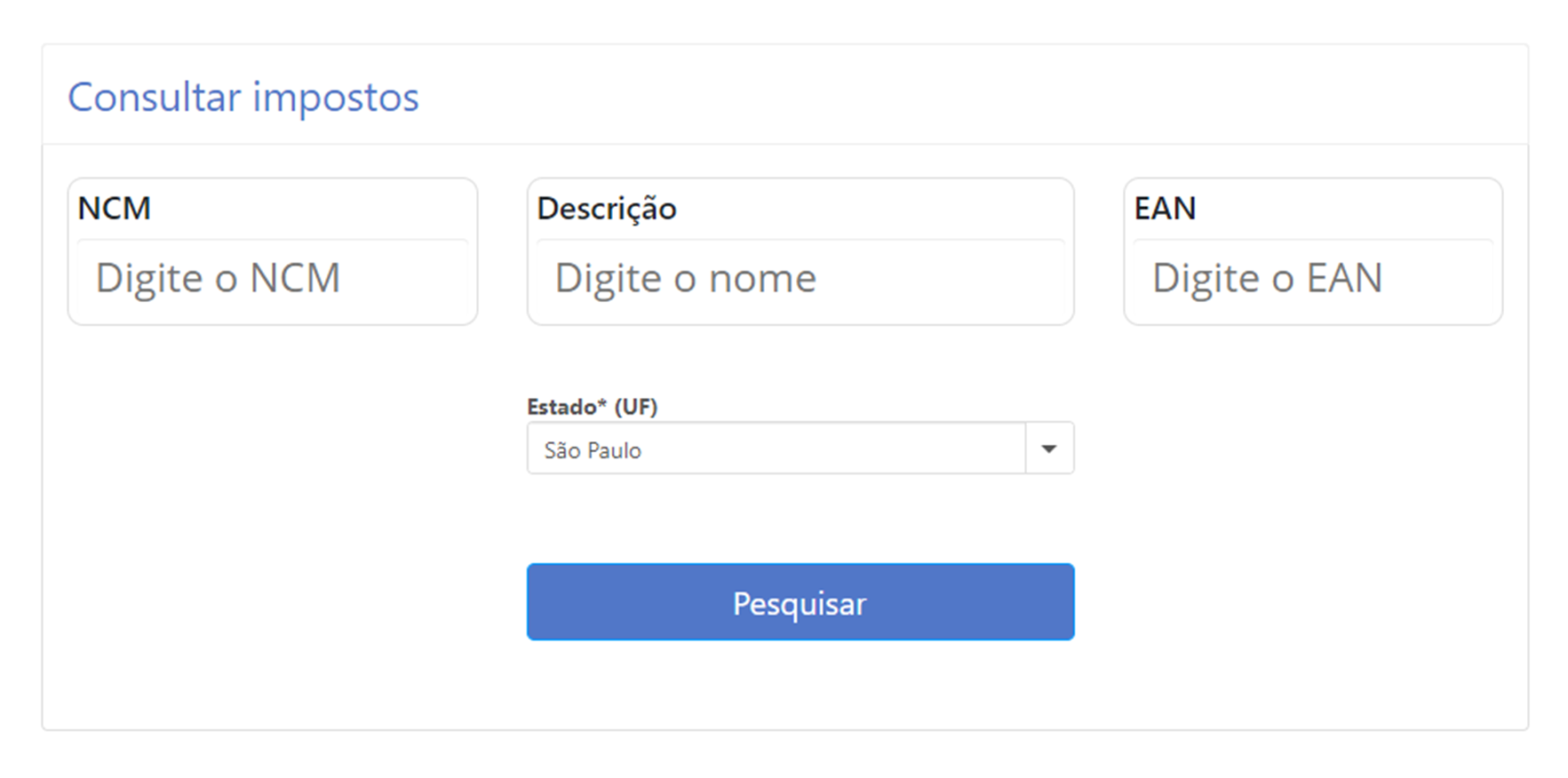Click the 'Digite o NCM' placeholder

pyautogui.click(x=218, y=279)
